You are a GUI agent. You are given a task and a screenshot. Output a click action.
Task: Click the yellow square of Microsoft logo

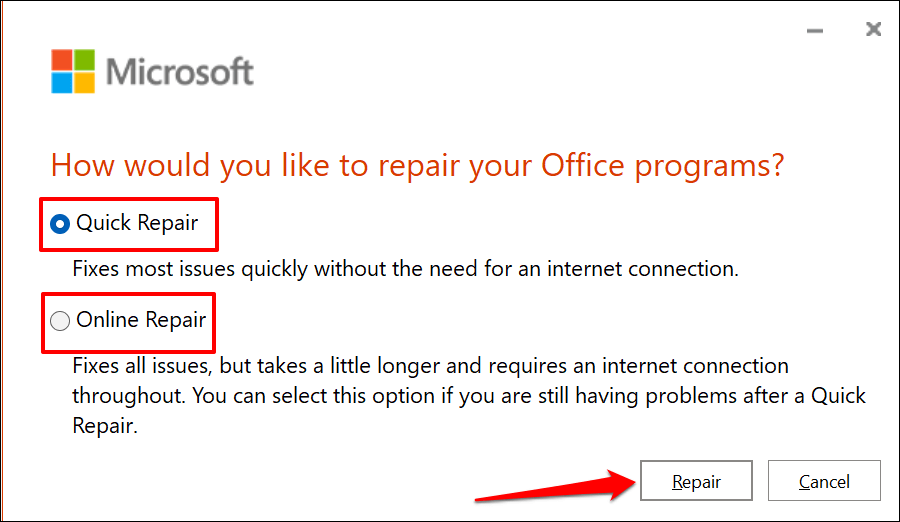pyautogui.click(x=86, y=81)
